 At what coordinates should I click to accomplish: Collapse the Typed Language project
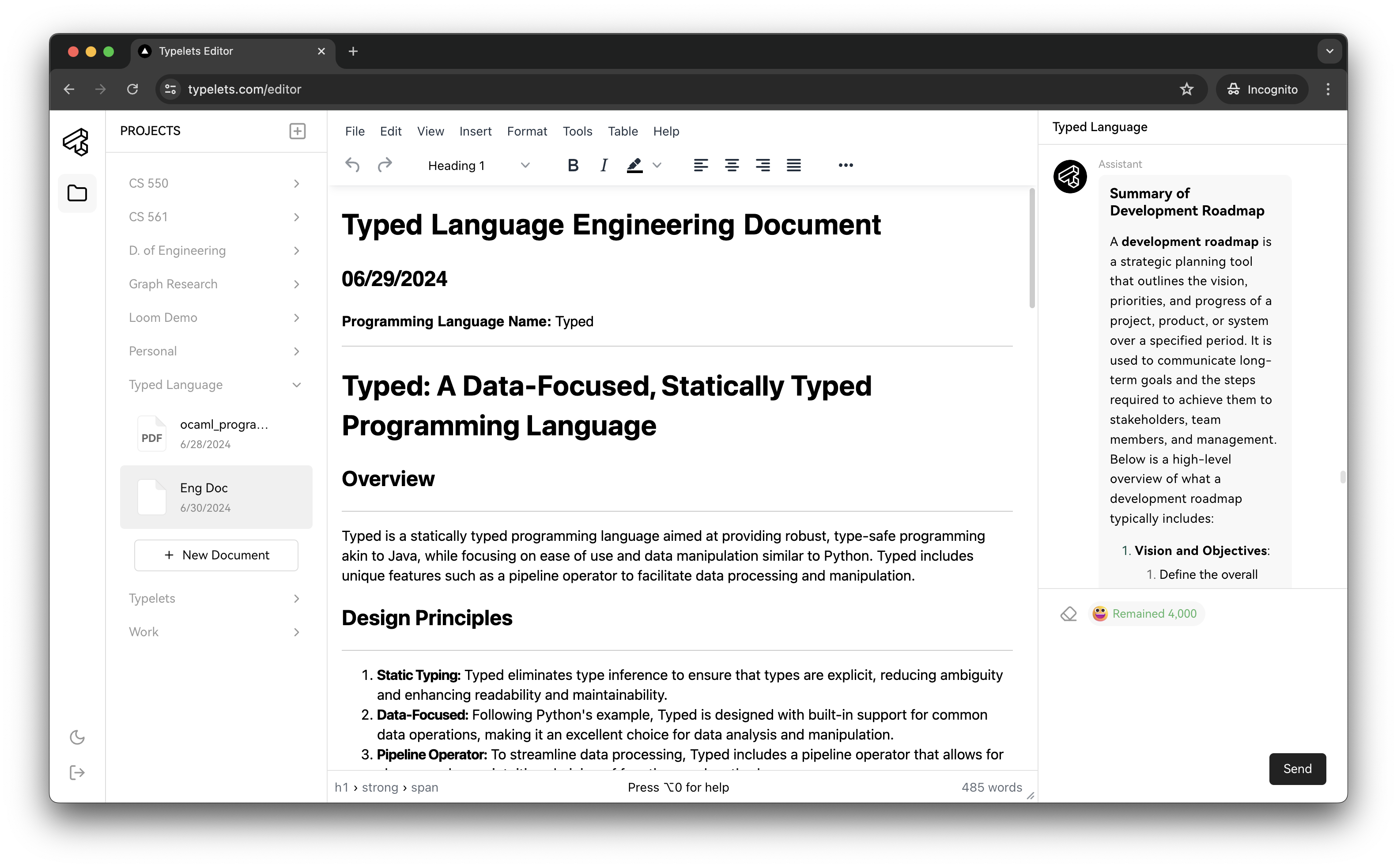click(296, 385)
